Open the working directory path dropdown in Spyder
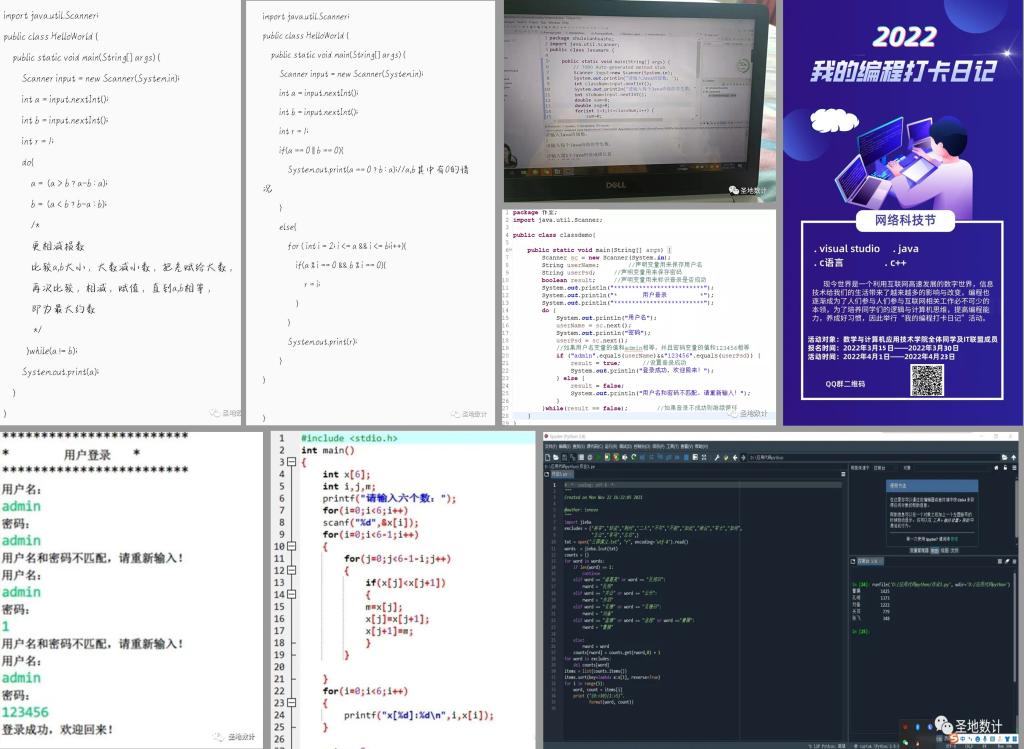Viewport: 1024px width, 749px height. tap(875, 458)
